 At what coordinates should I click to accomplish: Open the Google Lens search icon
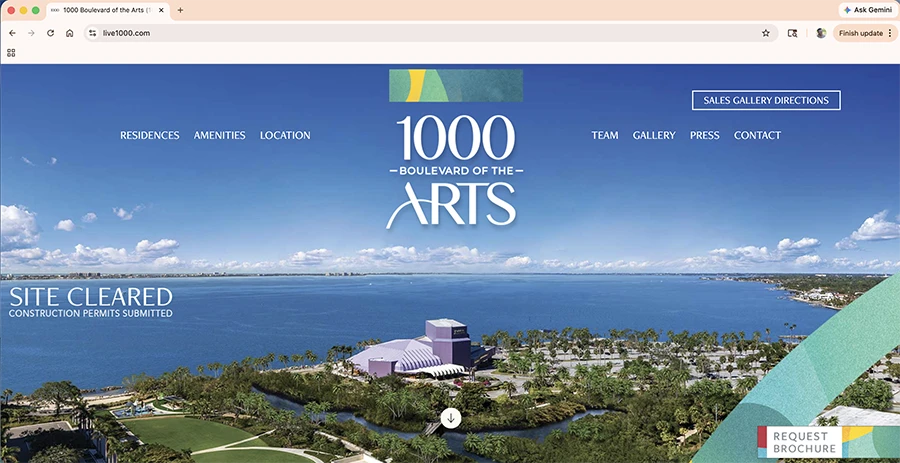tap(793, 33)
